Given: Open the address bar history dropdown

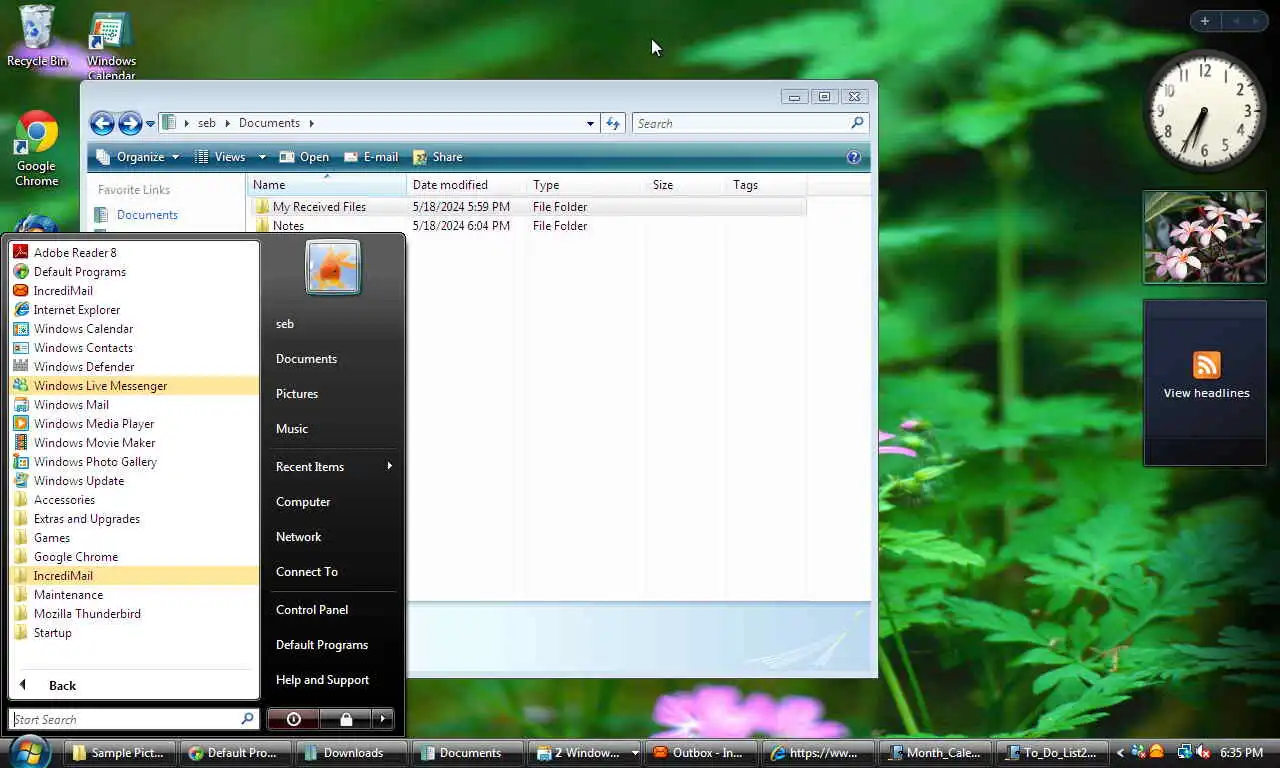Looking at the screenshot, I should click(x=590, y=124).
